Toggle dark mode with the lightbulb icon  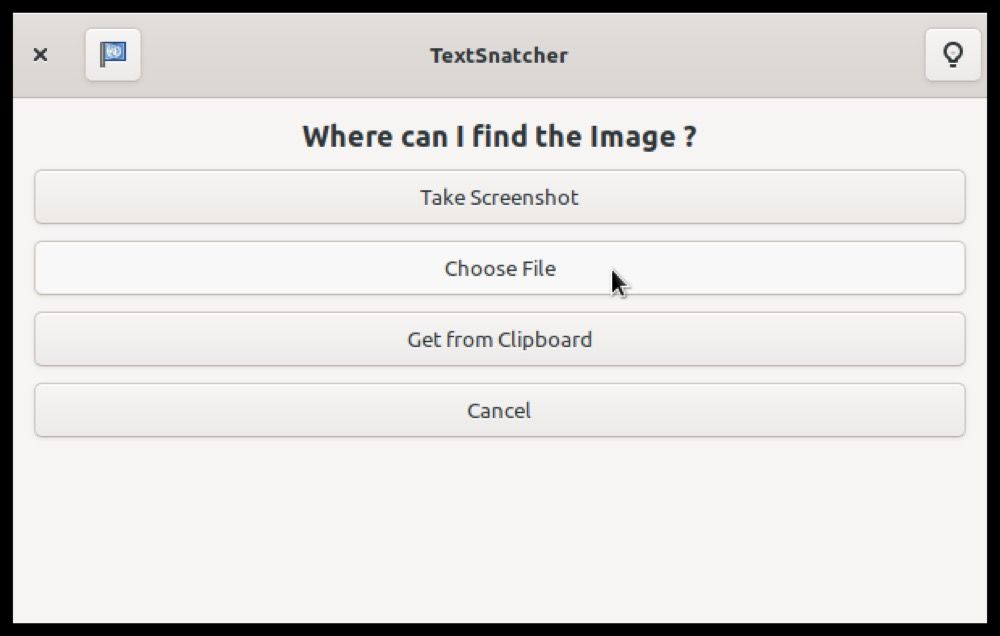pos(952,55)
